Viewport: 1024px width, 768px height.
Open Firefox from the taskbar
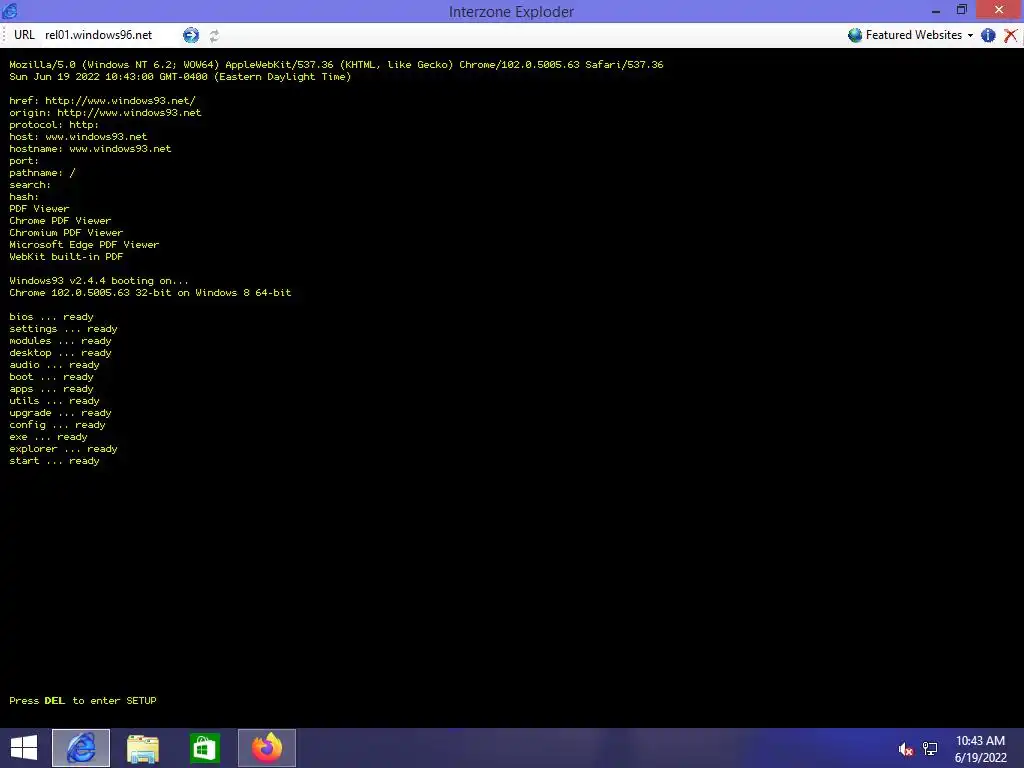click(266, 748)
